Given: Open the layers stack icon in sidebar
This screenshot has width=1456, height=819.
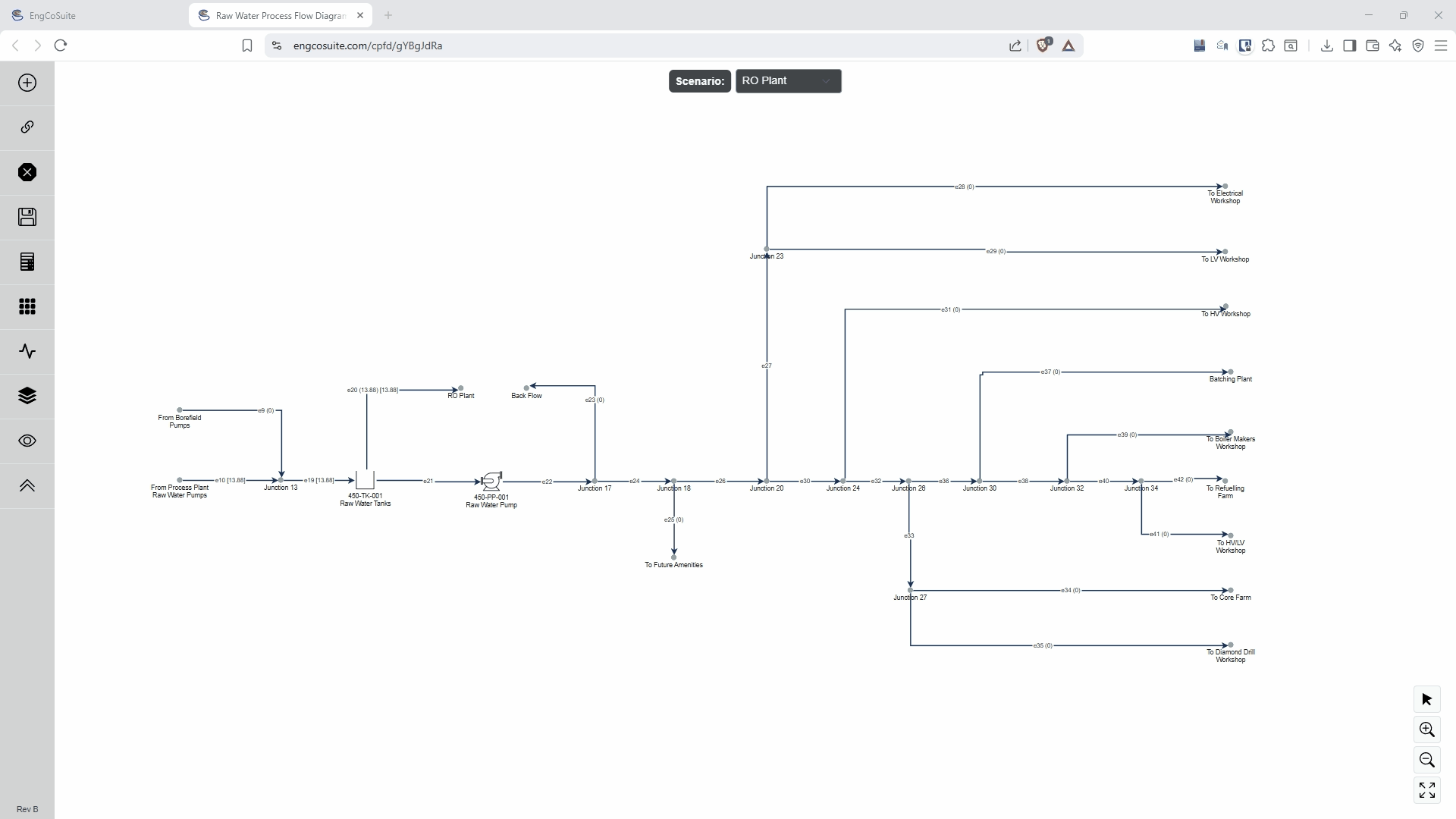Looking at the screenshot, I should click(27, 396).
